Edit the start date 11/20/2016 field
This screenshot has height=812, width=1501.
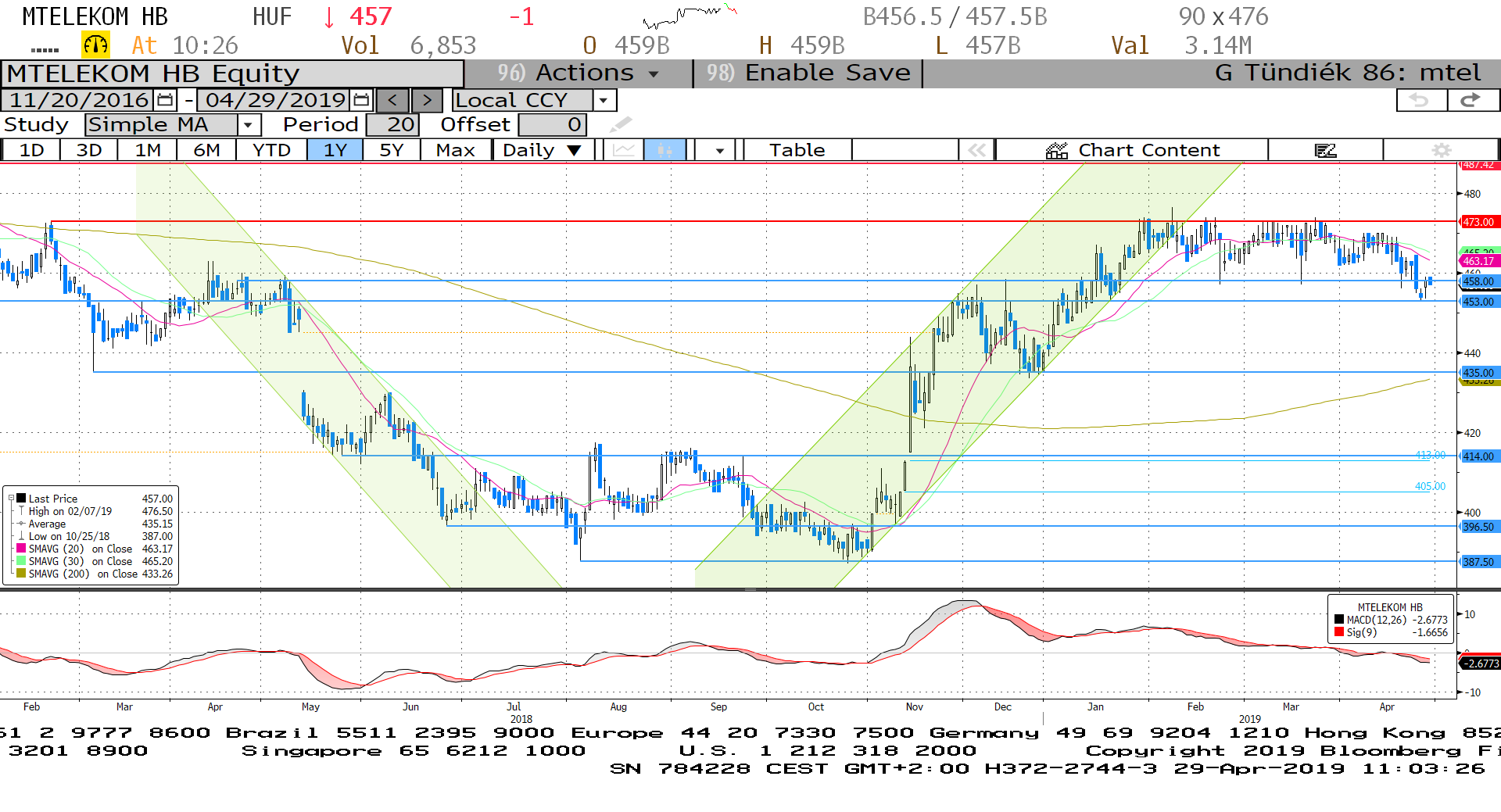(79, 100)
